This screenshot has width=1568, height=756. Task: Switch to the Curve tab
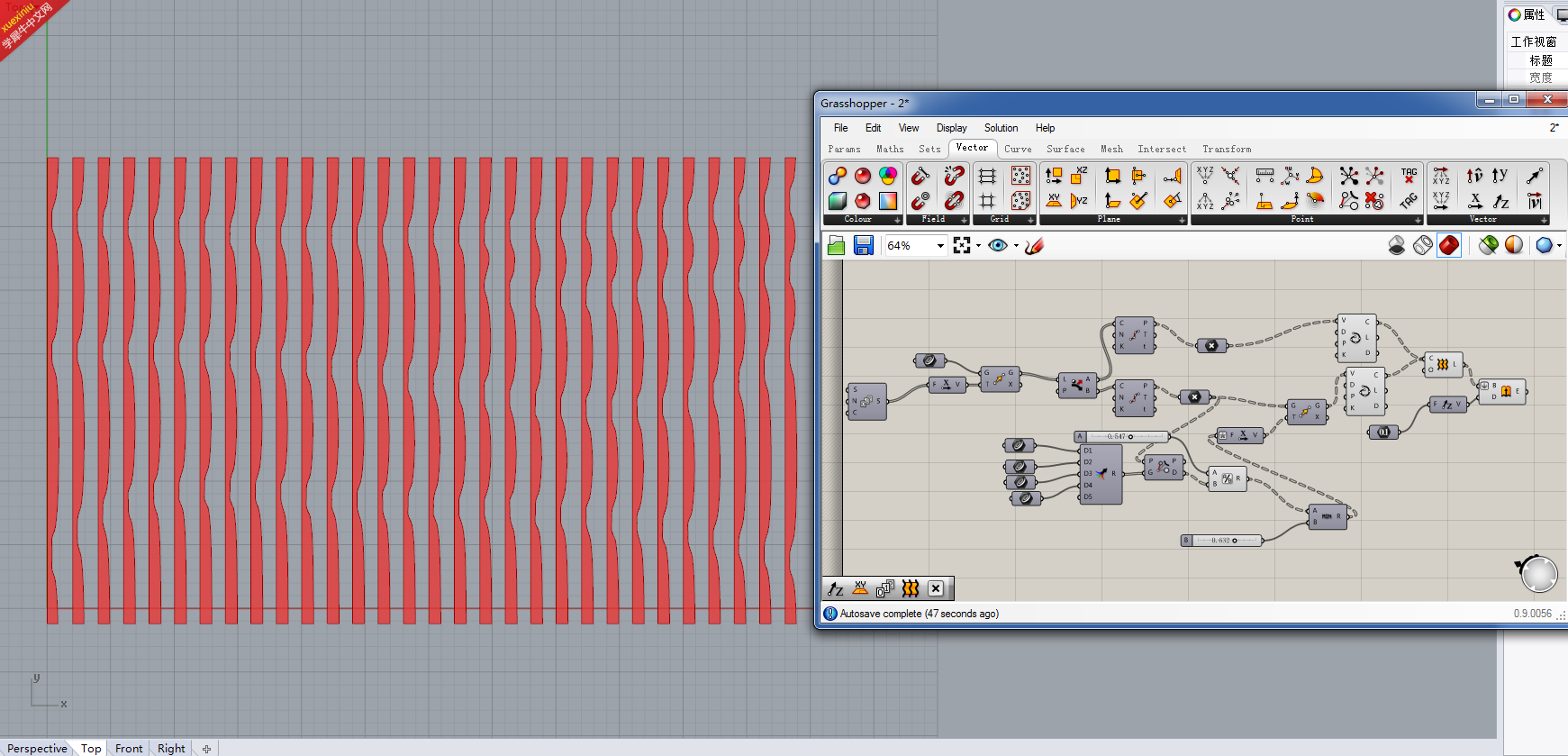[x=1018, y=149]
